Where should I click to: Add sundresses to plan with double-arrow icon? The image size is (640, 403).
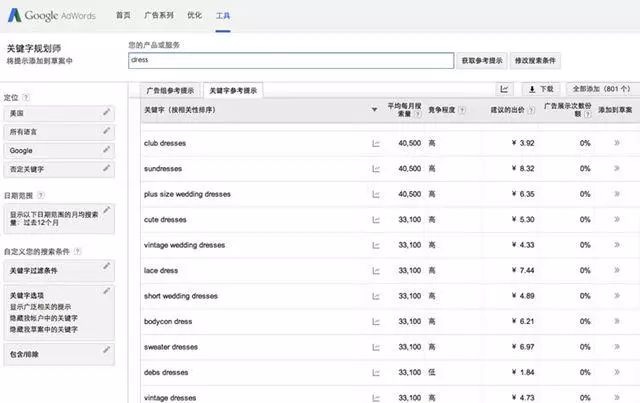coord(616,168)
